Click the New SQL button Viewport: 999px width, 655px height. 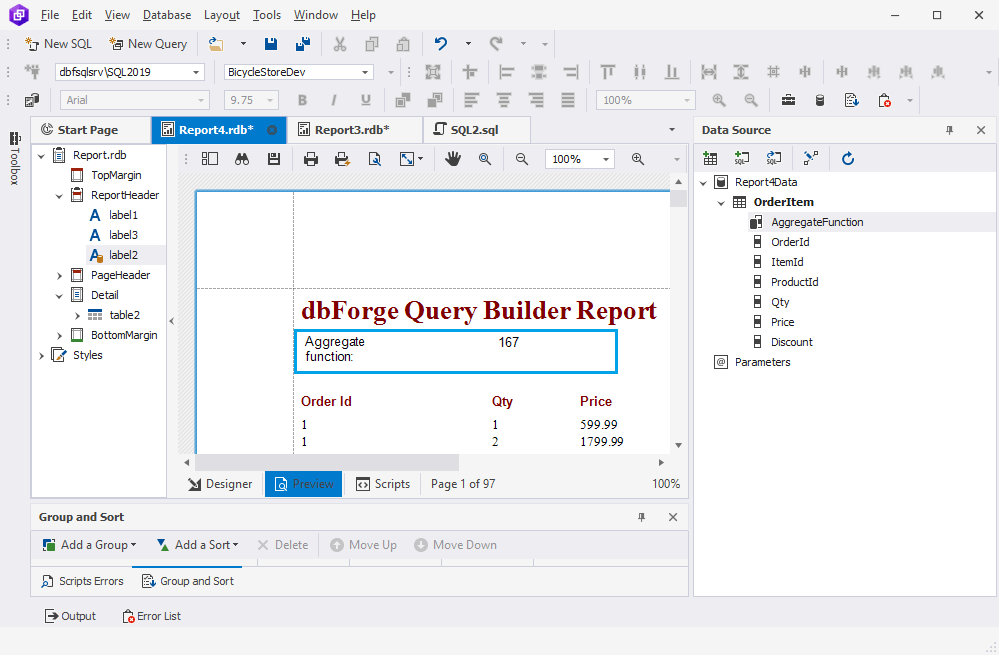coord(59,44)
